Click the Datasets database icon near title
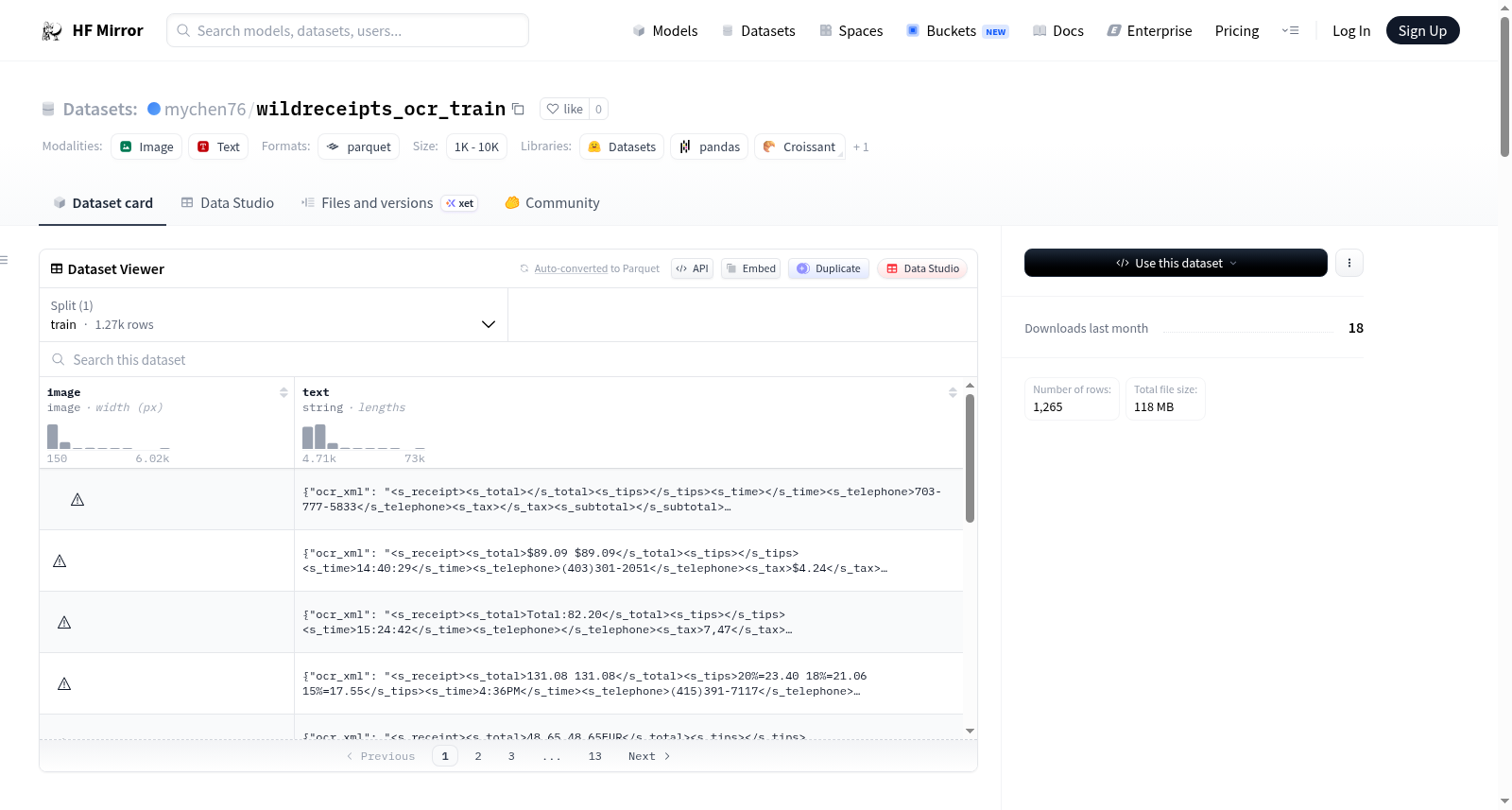This screenshot has height=810, width=1512. click(x=48, y=109)
